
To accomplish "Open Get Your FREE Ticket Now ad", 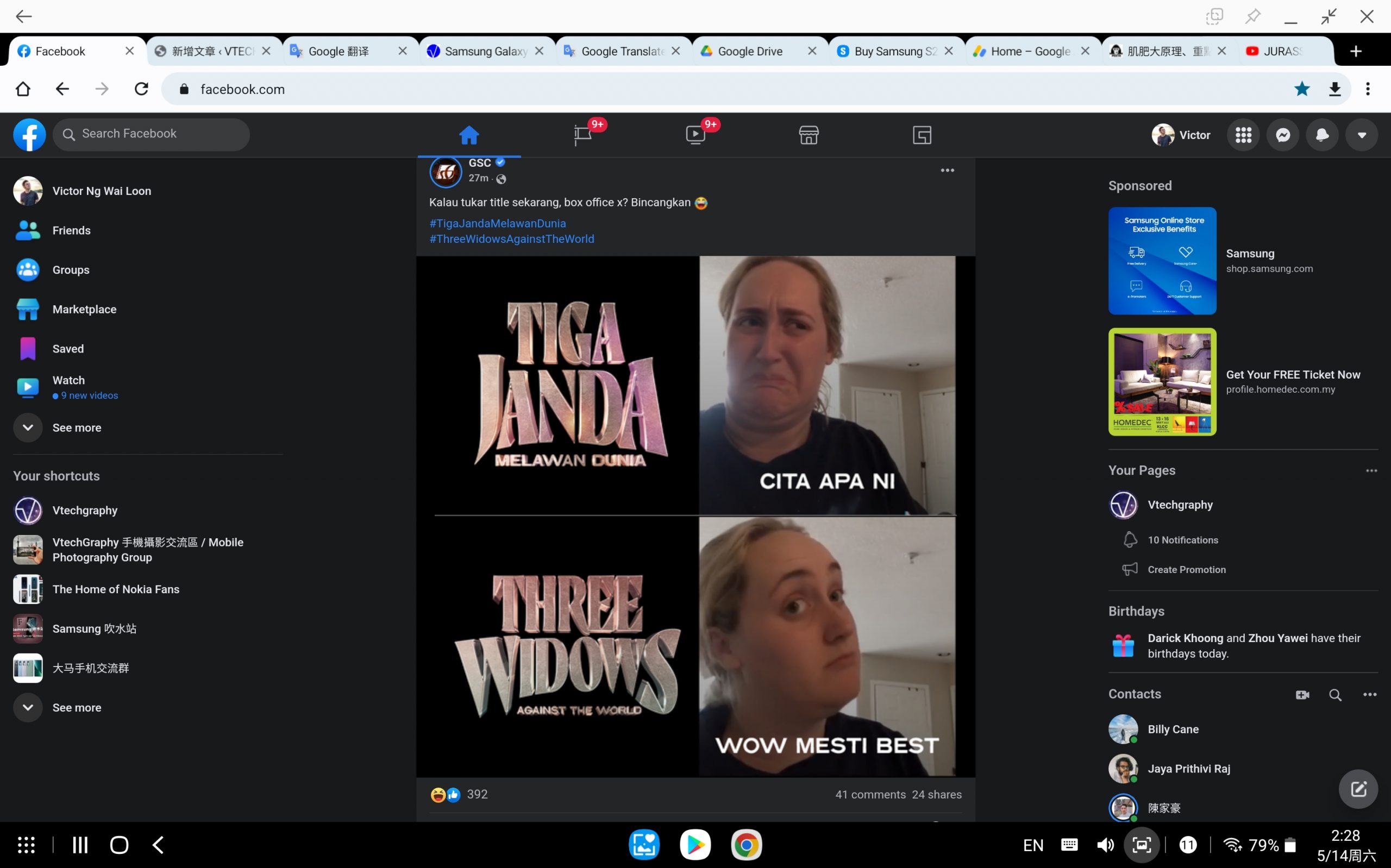I will point(1242,382).
